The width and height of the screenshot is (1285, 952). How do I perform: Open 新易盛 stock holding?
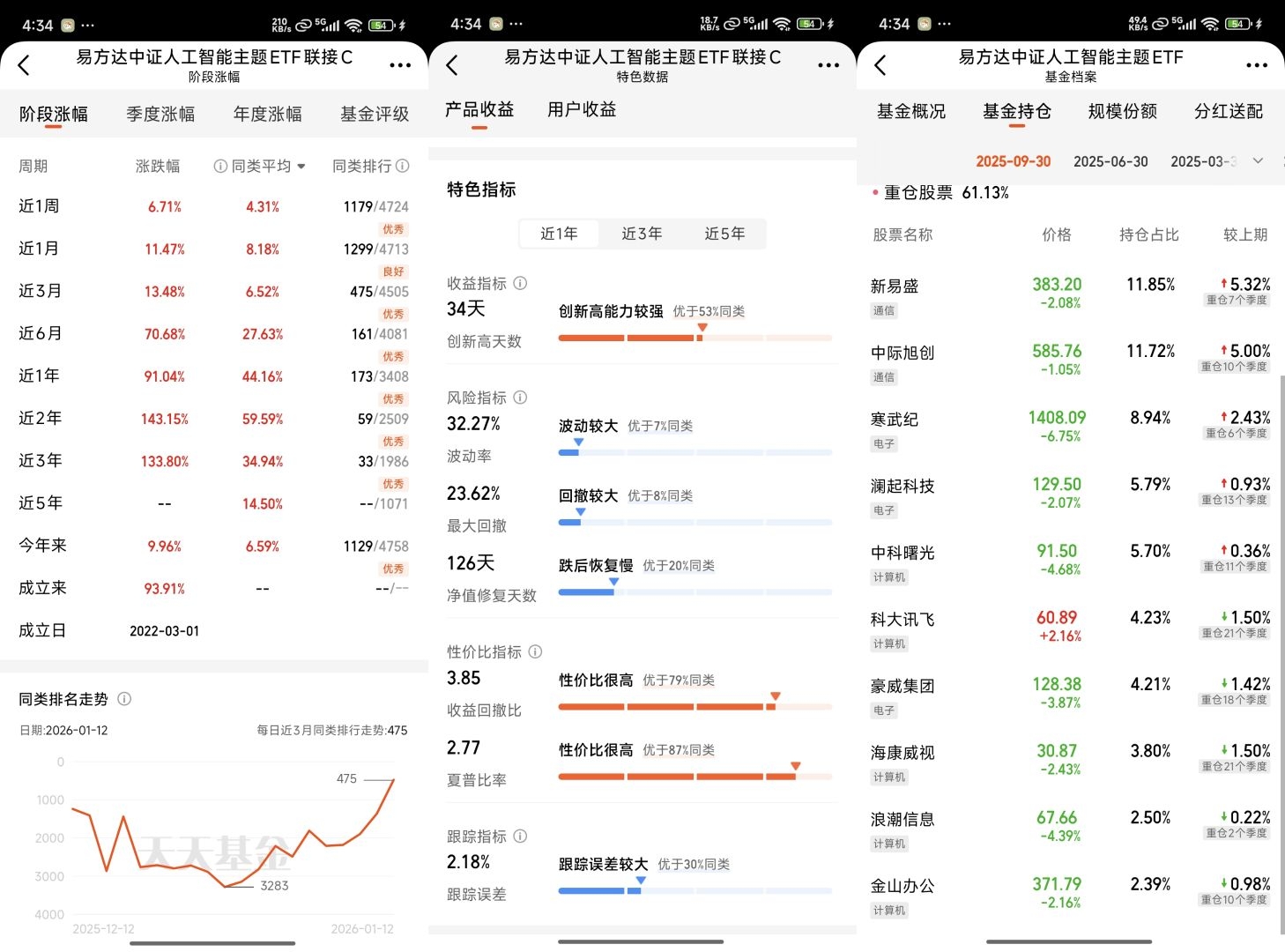[1070, 295]
